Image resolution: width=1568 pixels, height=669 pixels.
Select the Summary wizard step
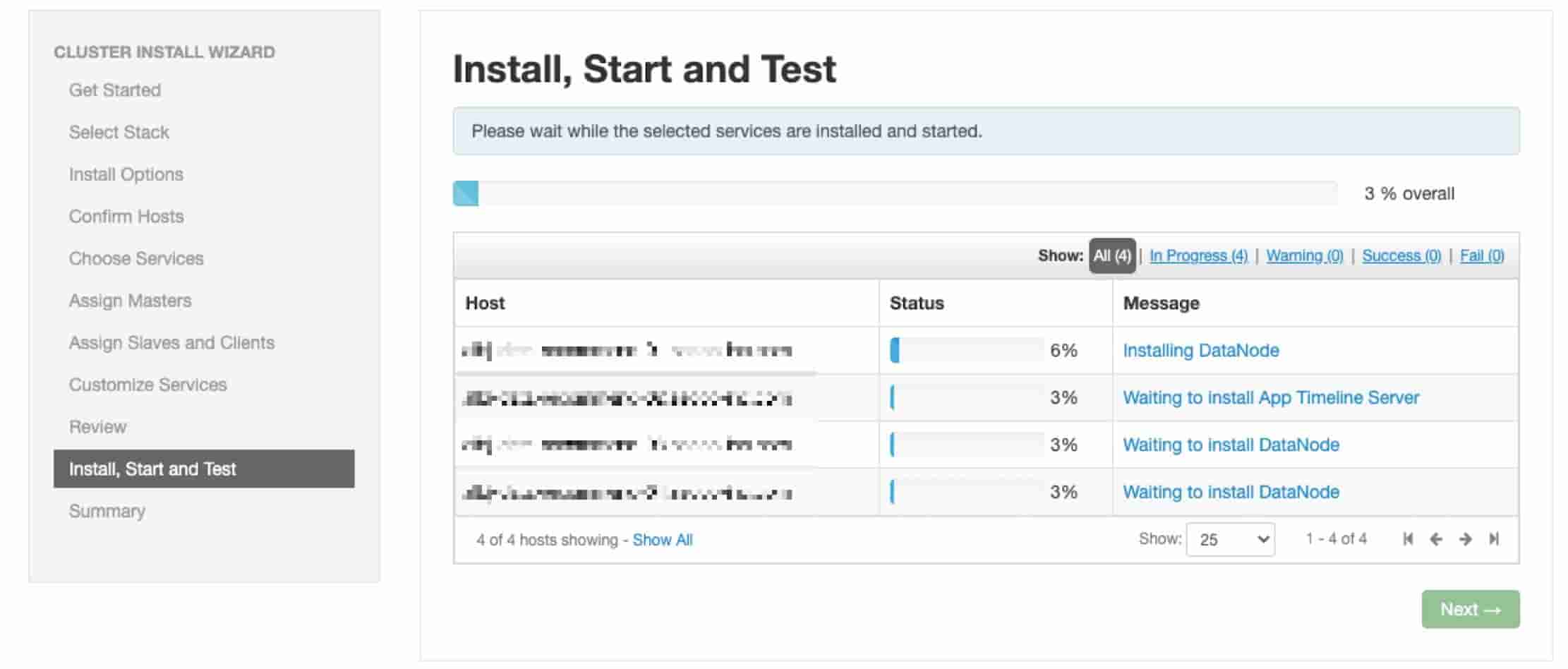[x=107, y=511]
